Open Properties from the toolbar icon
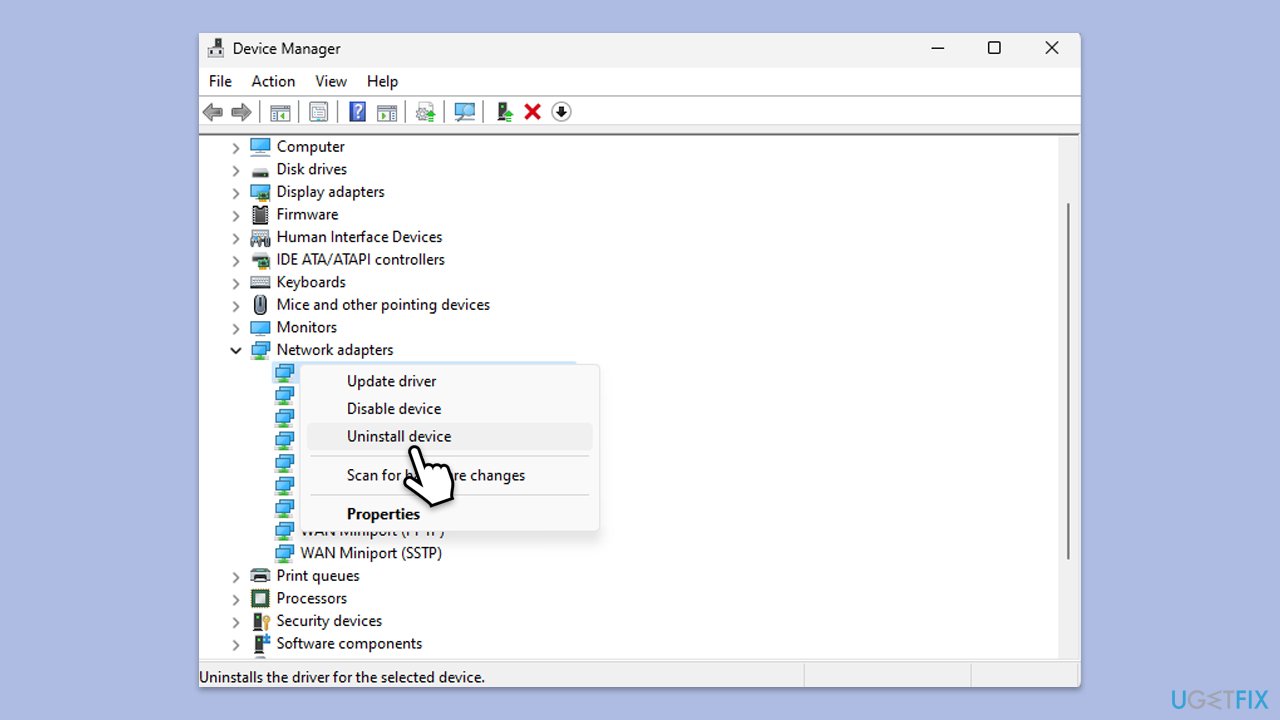The image size is (1280, 720). tap(319, 112)
